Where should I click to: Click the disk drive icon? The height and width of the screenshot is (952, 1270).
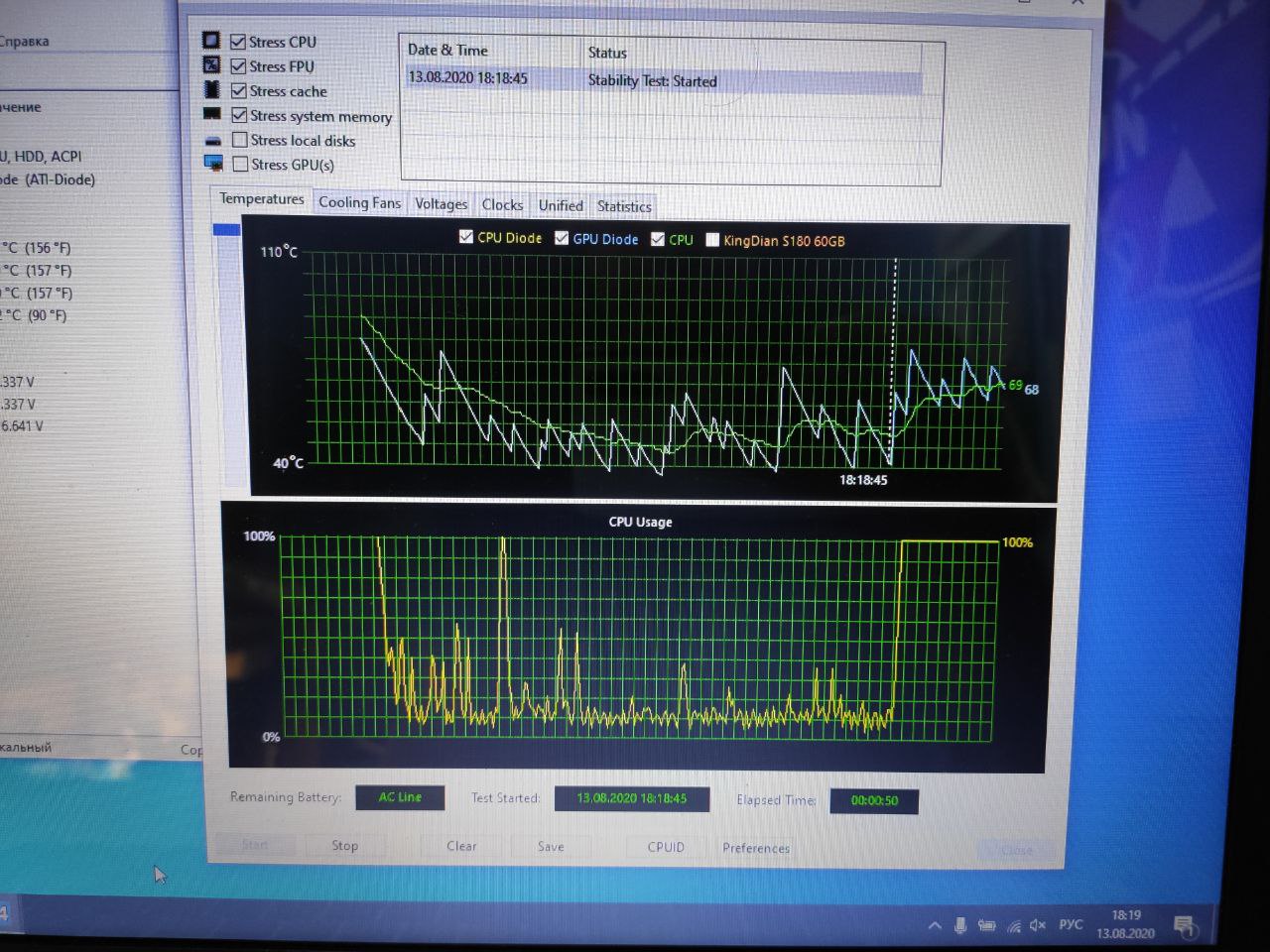click(x=213, y=140)
